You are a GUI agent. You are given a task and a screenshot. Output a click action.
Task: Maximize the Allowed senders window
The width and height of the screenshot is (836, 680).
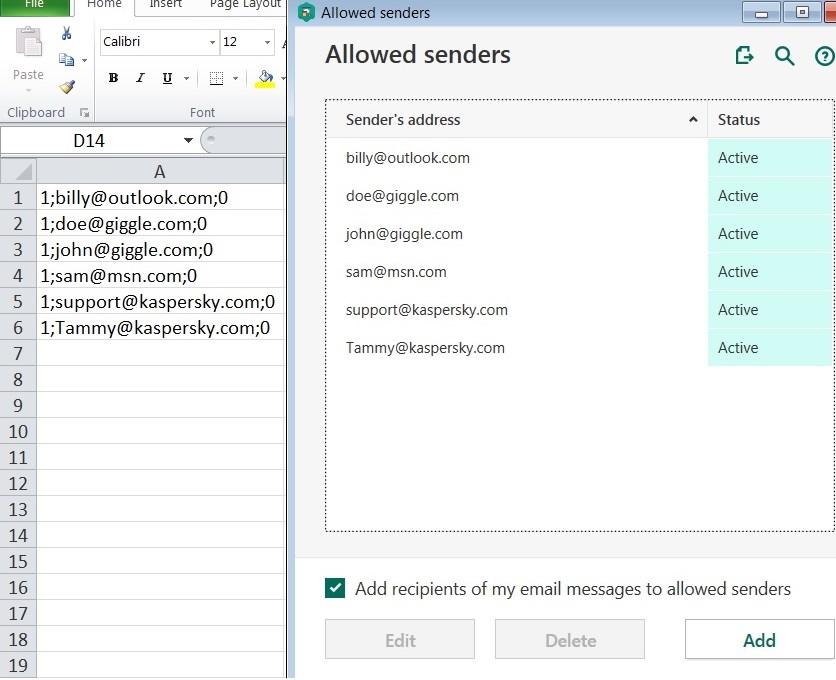click(802, 12)
